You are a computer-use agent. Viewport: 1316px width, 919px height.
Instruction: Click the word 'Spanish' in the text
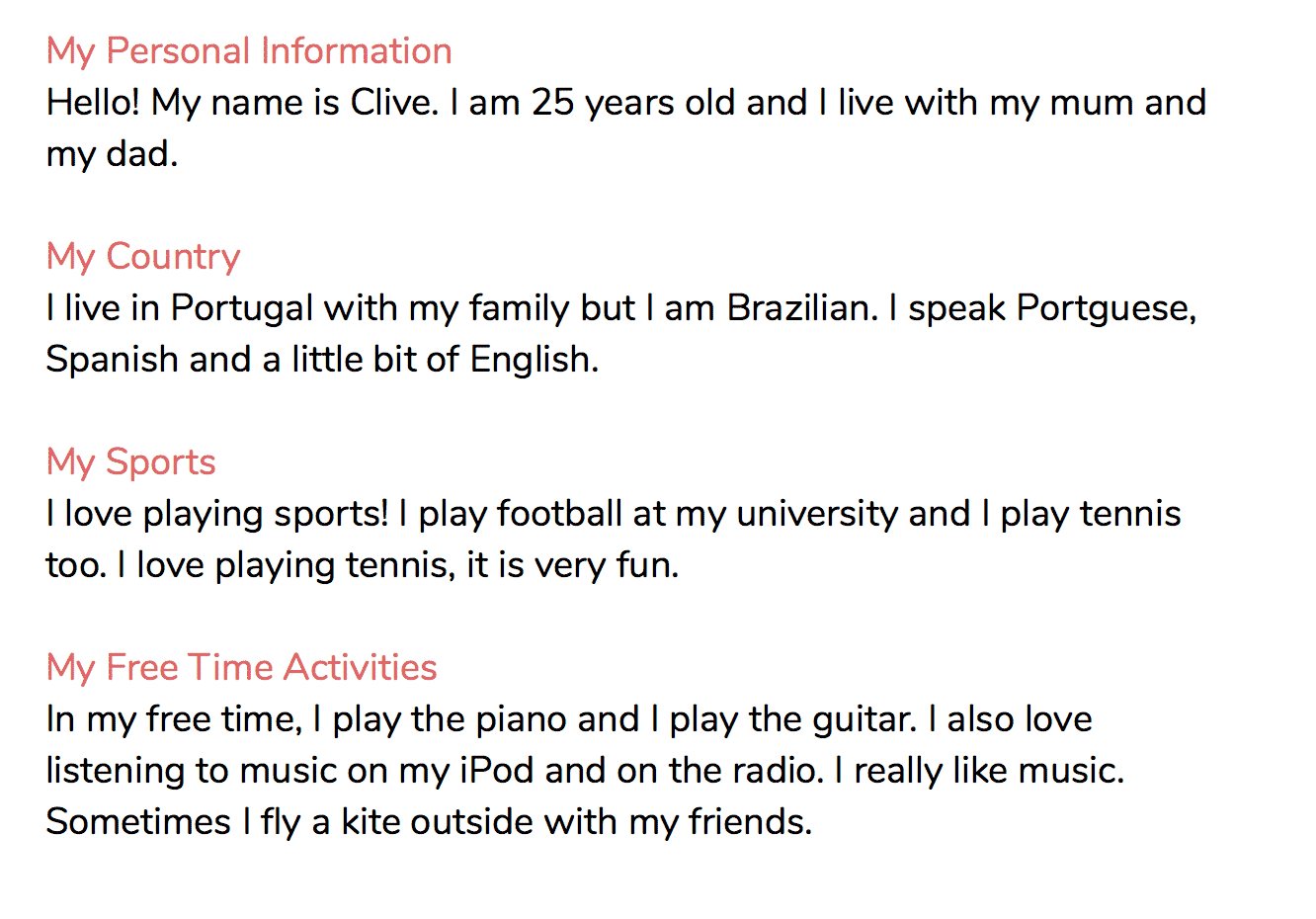click(113, 360)
